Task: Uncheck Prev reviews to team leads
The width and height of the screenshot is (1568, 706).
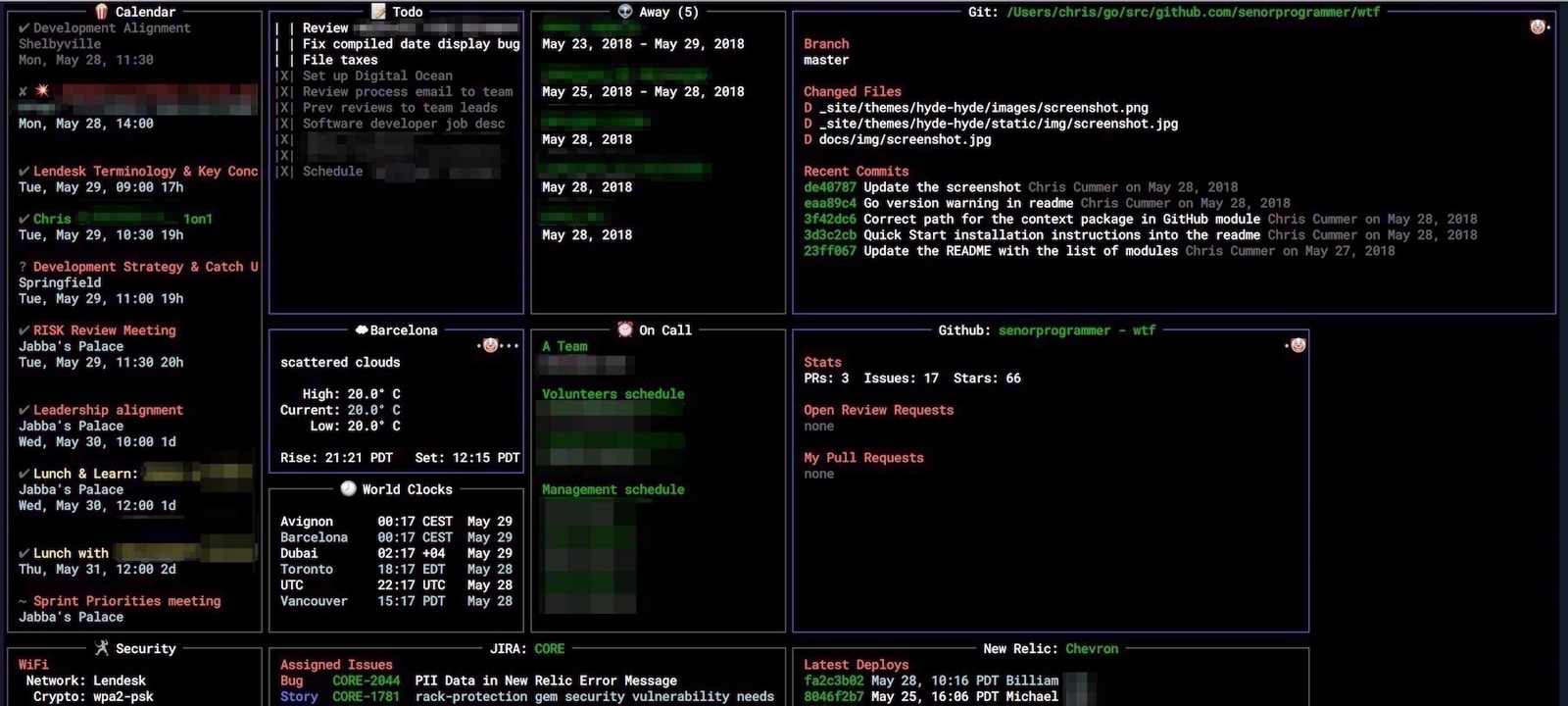Action: 284,108
